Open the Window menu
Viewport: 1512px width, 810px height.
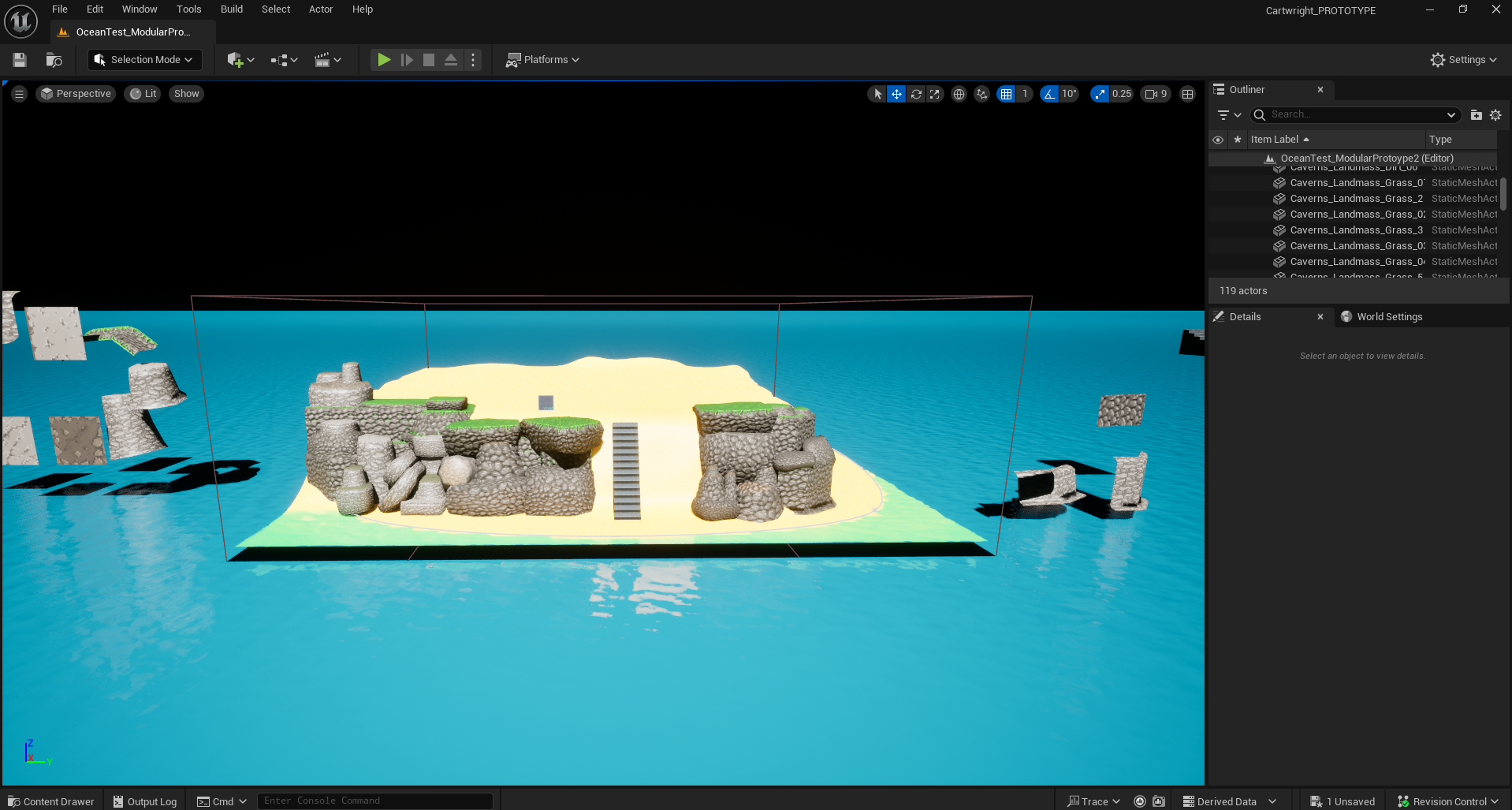tap(140, 9)
